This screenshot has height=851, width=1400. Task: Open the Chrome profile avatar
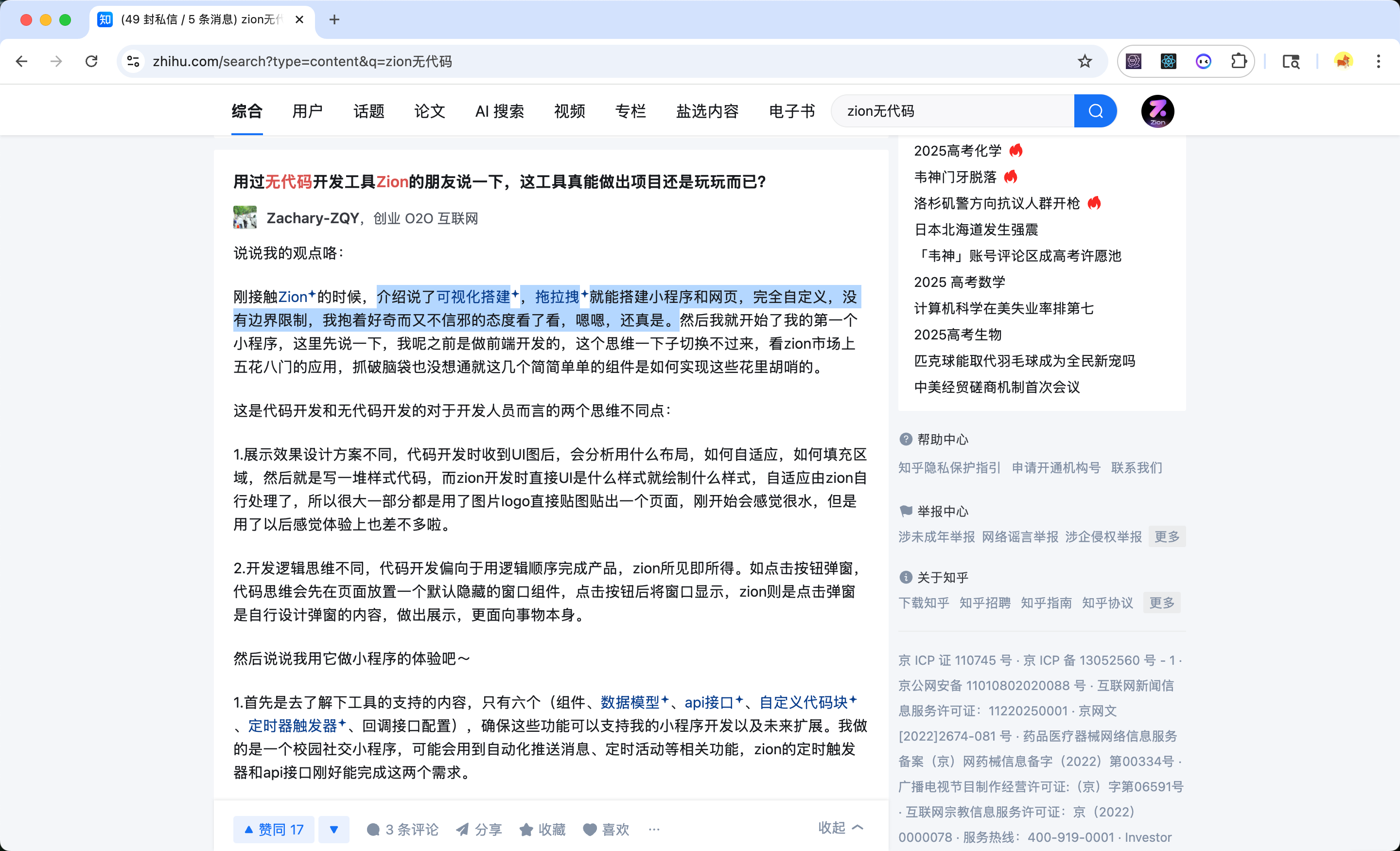tap(1343, 61)
